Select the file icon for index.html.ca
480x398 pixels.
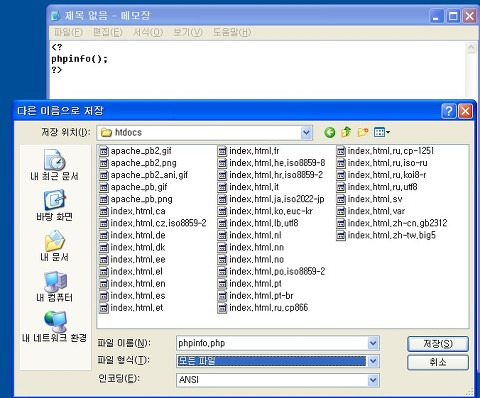click(x=104, y=212)
